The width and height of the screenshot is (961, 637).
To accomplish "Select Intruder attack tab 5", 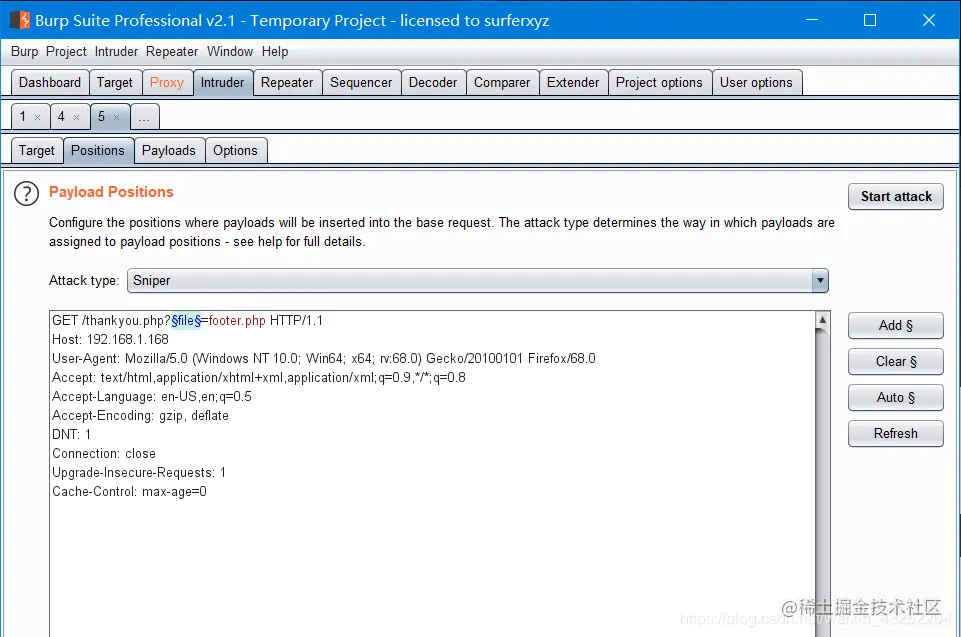I will coord(102,116).
